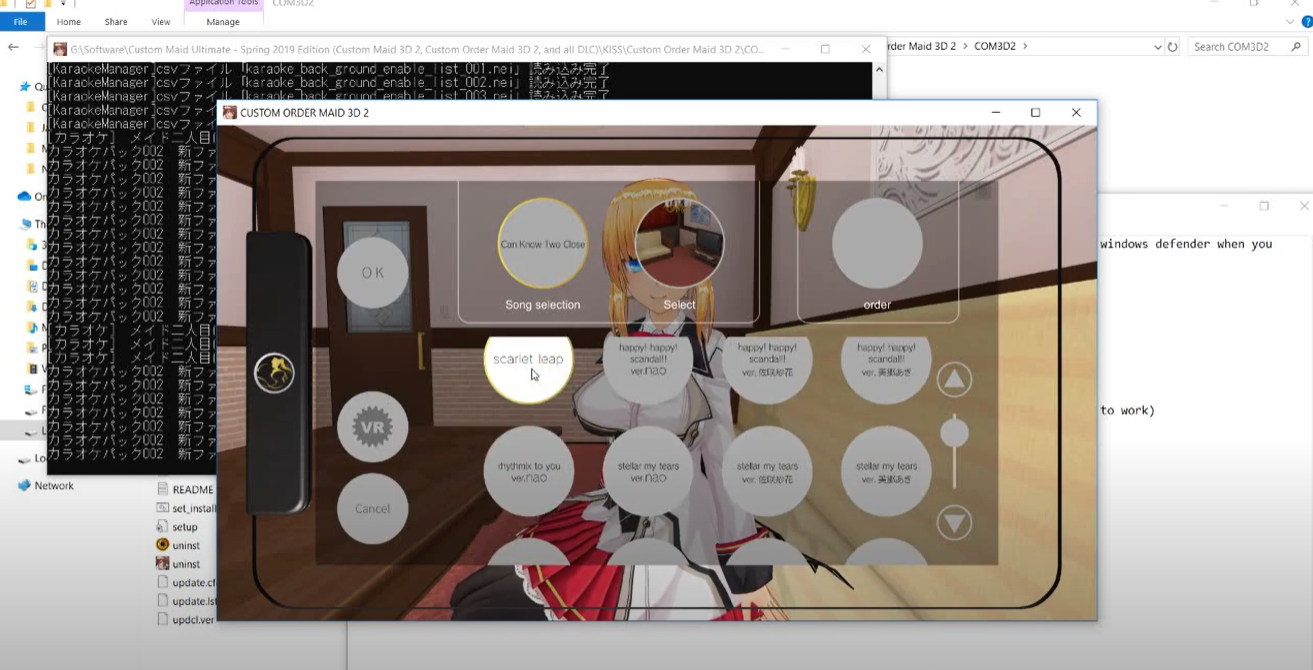Open the File tab in File Explorer

pos(21,21)
